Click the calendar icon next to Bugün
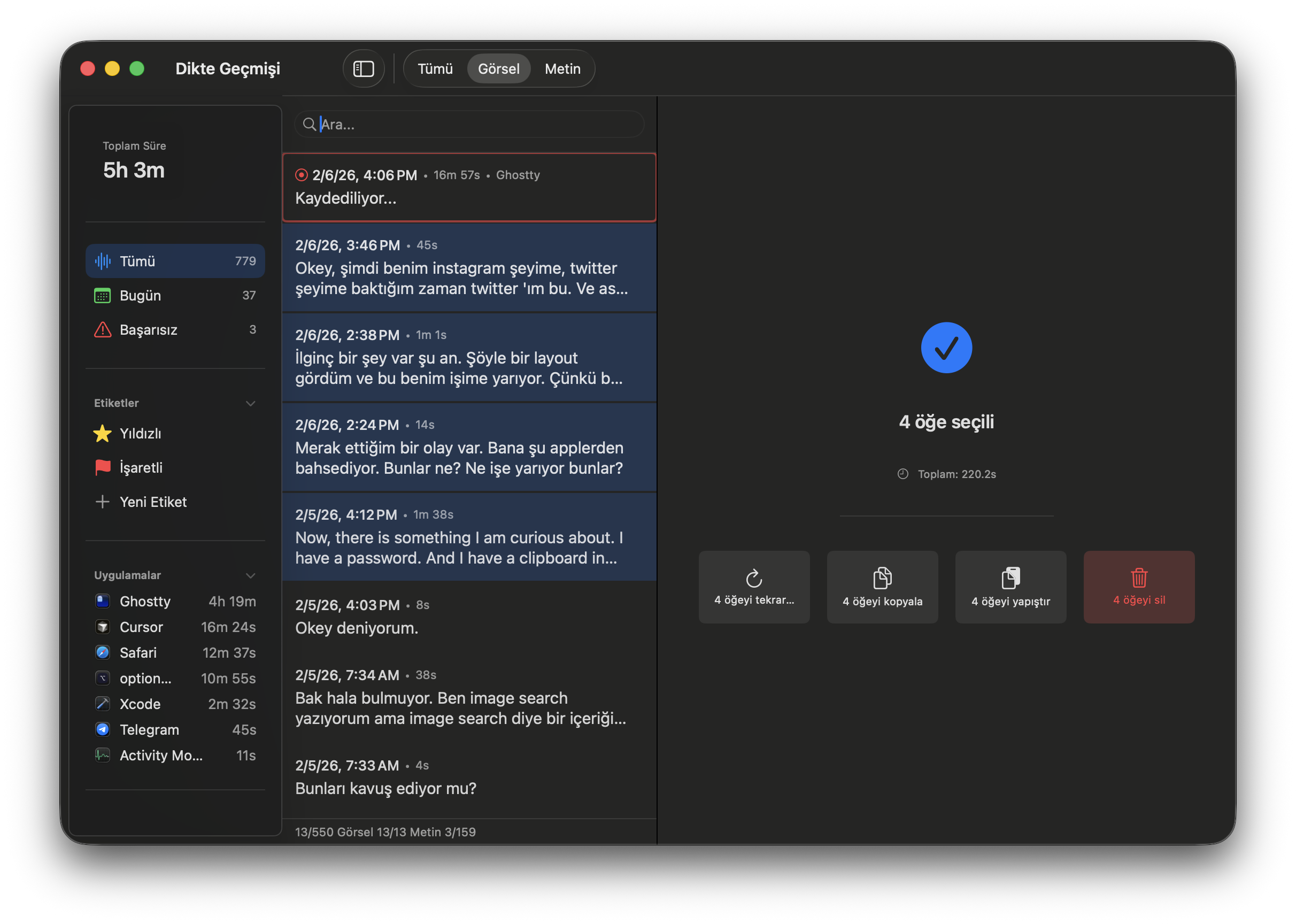Viewport: 1296px width, 924px height. tap(103, 295)
